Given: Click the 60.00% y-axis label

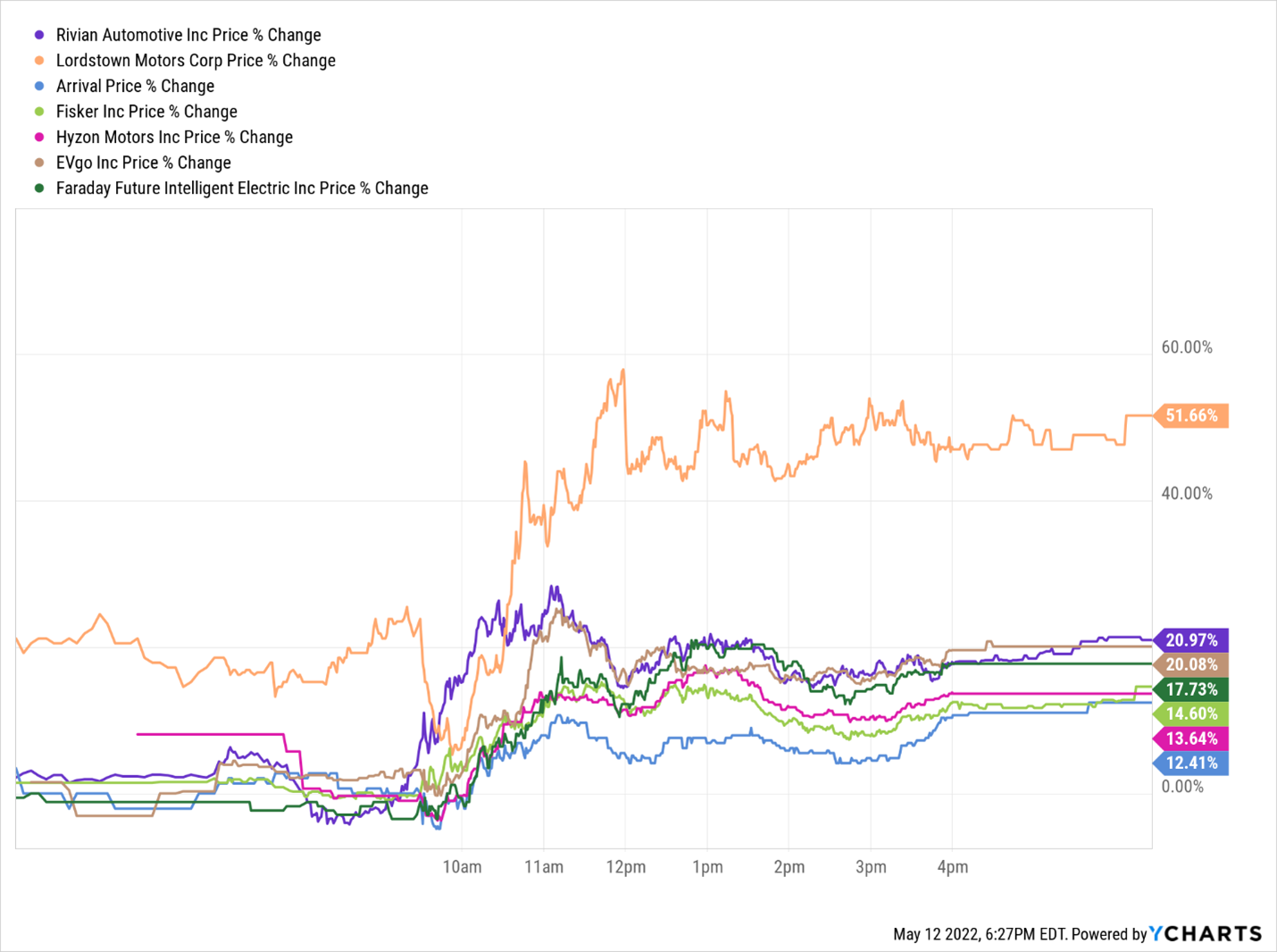Looking at the screenshot, I should click(x=1187, y=347).
